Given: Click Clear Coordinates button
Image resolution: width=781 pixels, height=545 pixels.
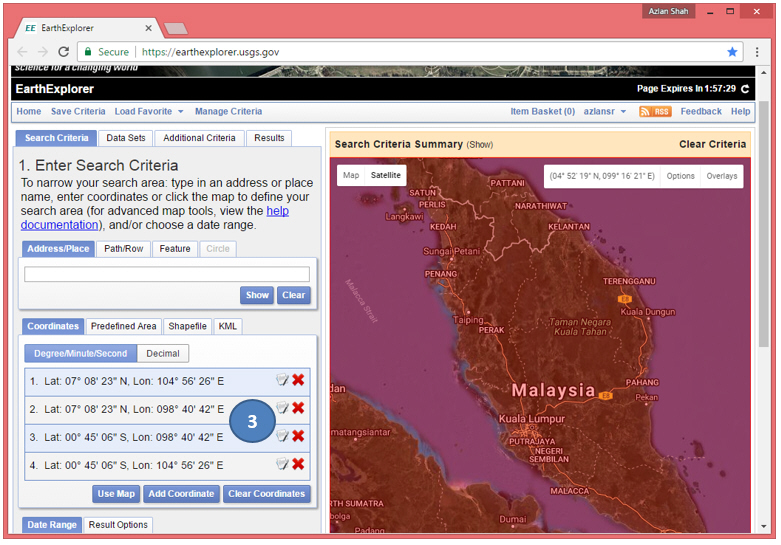Looking at the screenshot, I should [x=266, y=494].
